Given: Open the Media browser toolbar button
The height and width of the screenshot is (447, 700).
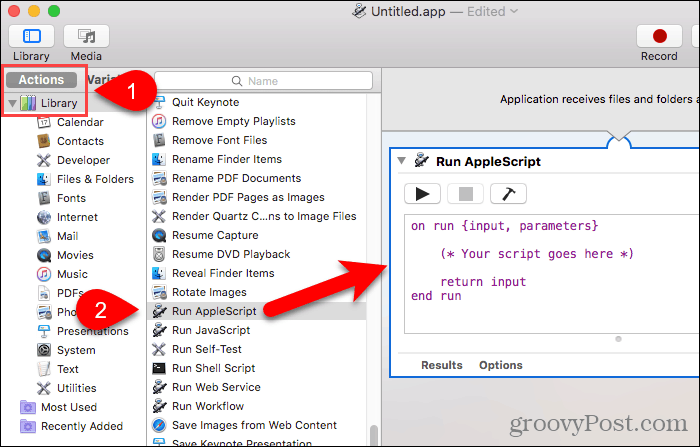Looking at the screenshot, I should coord(86,36).
